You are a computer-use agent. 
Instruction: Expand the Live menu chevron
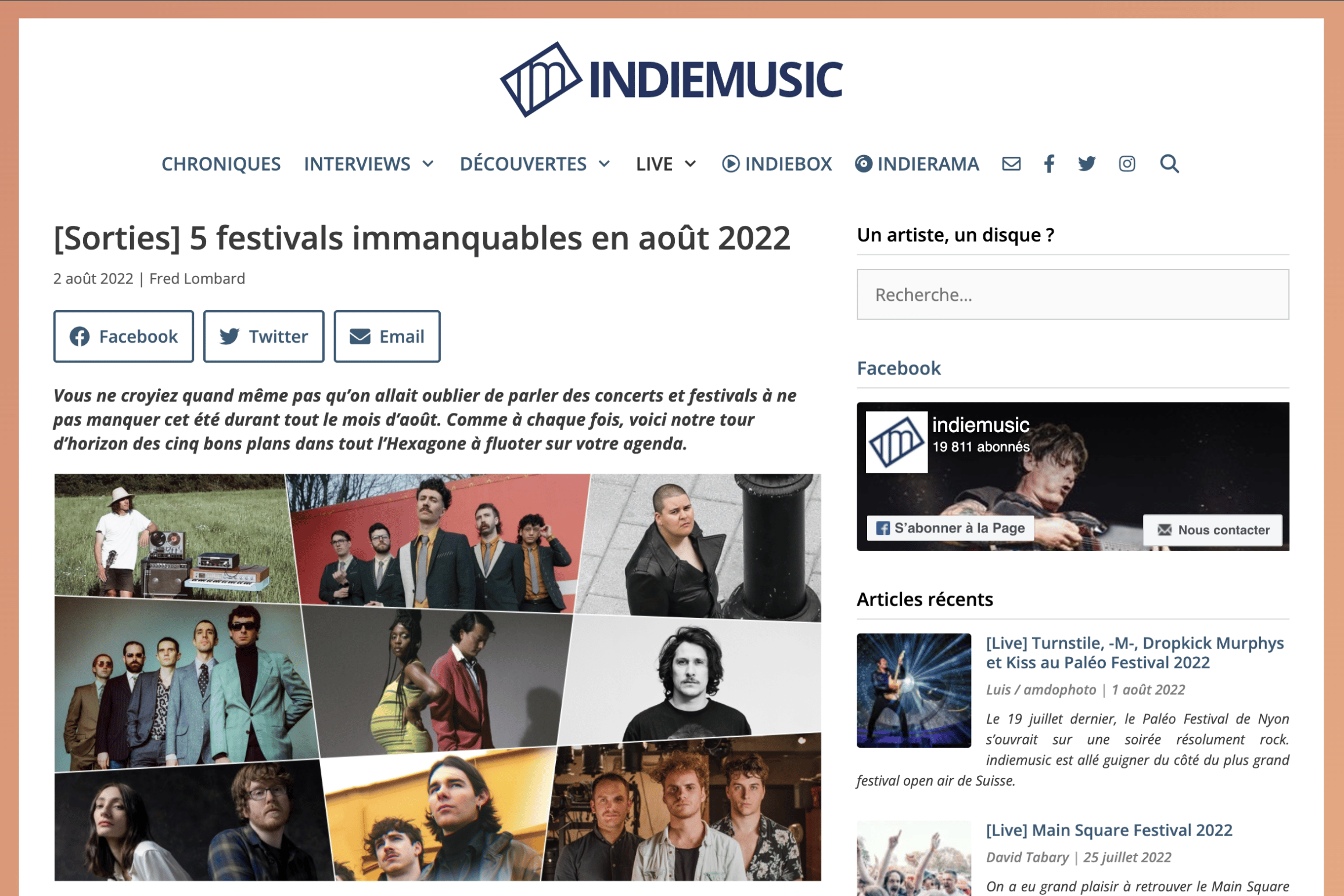click(x=690, y=164)
